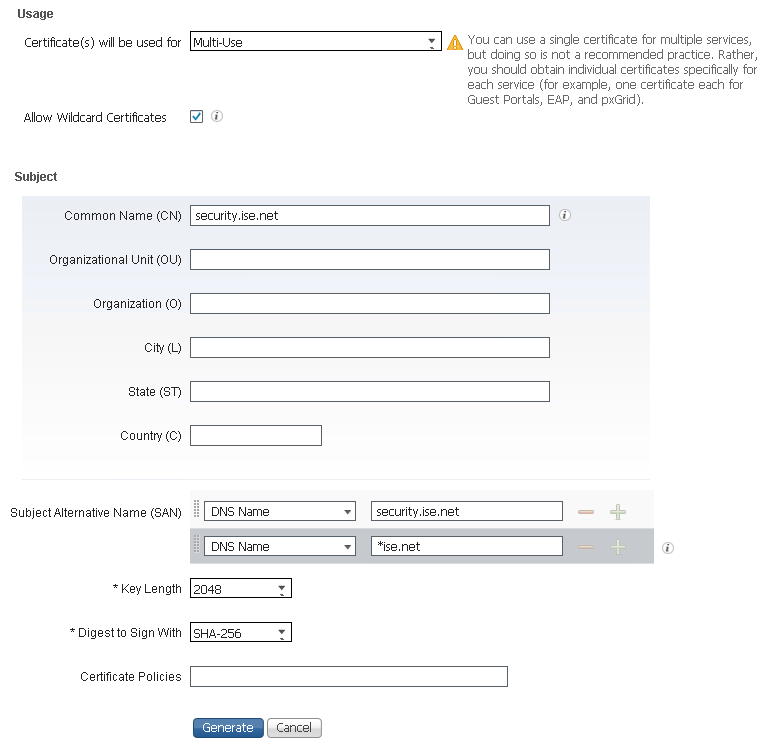Focus the Organization (O) field
This screenshot has width=764, height=745.
click(x=370, y=303)
